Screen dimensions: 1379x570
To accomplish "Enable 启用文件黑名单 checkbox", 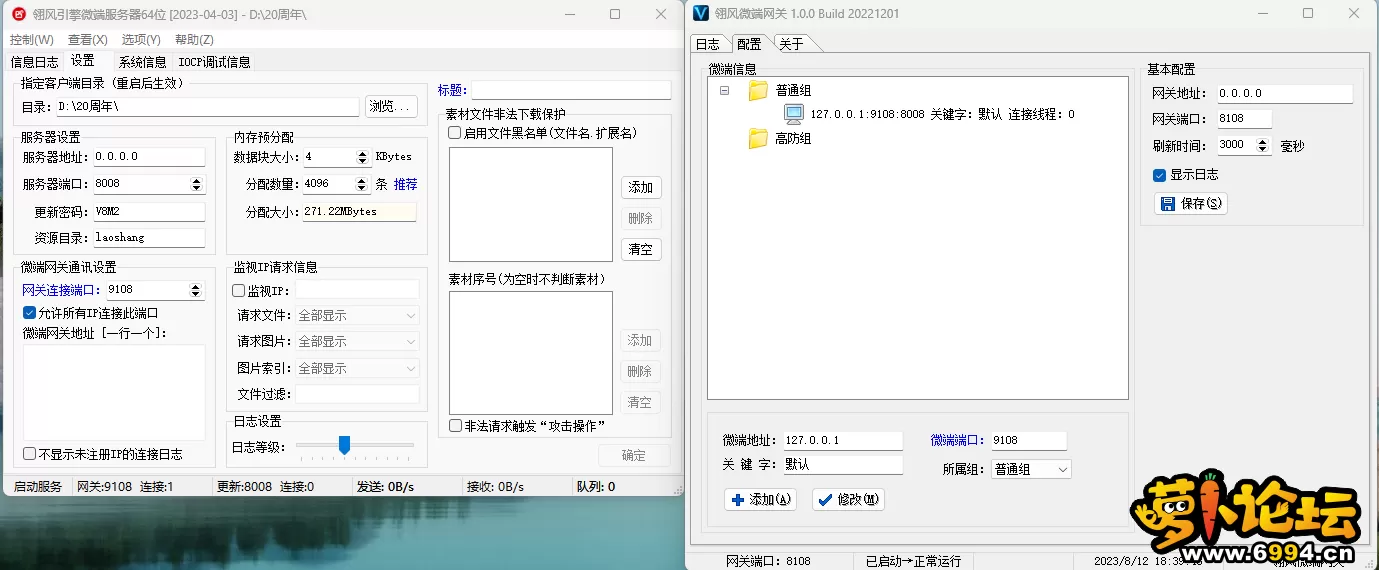I will 455,132.
